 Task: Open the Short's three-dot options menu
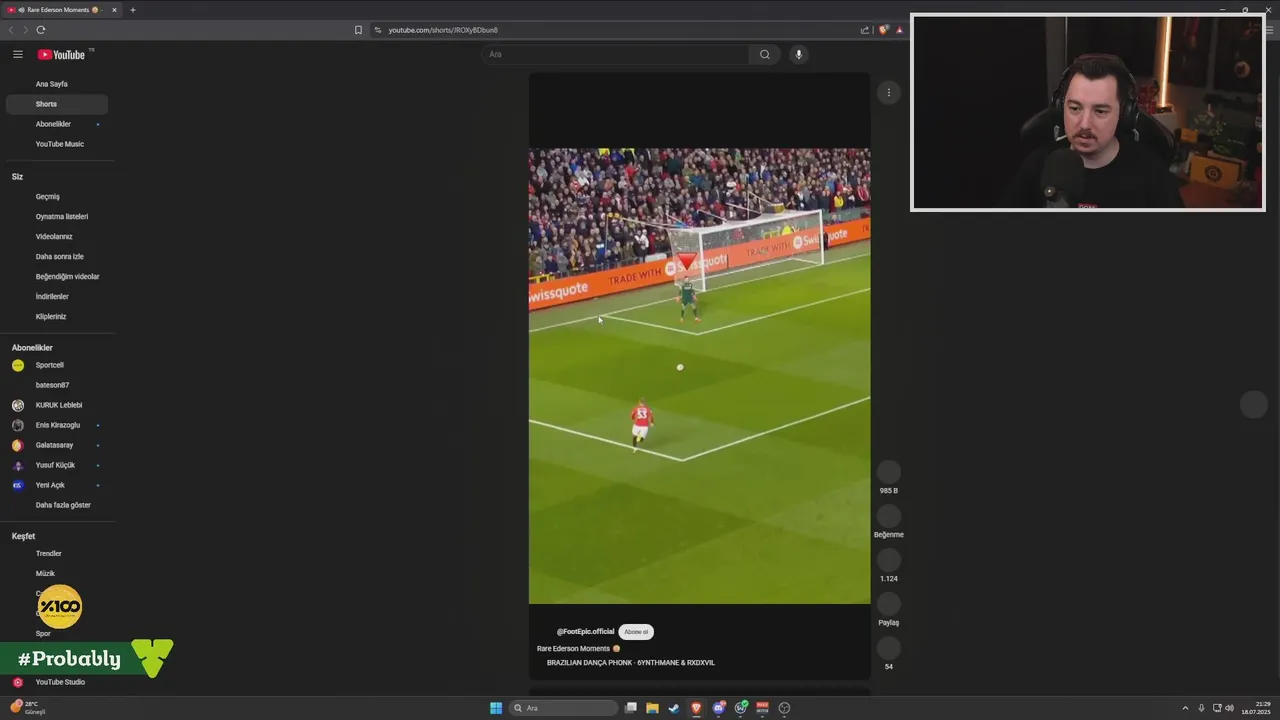888,93
